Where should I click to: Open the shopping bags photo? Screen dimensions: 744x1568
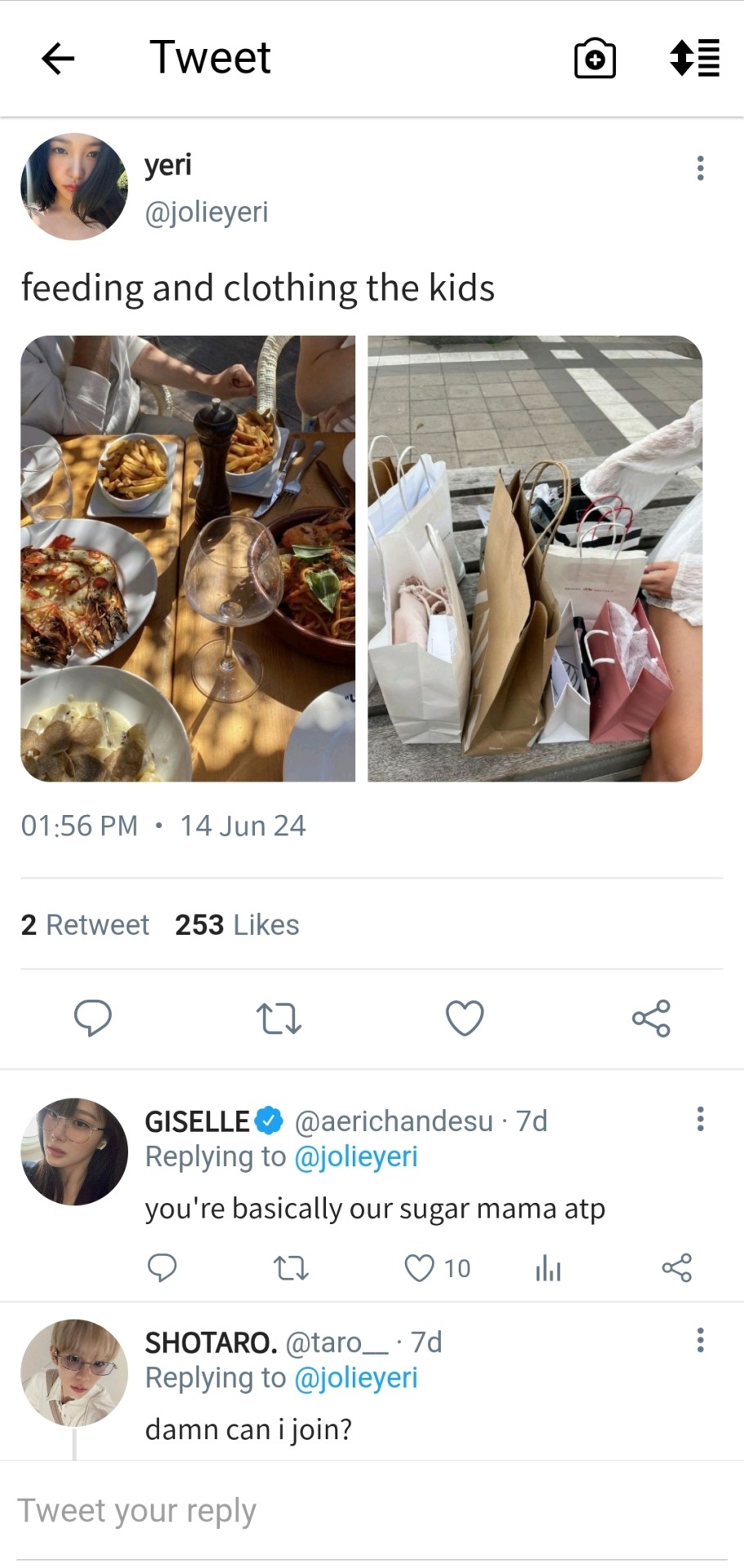click(x=535, y=559)
